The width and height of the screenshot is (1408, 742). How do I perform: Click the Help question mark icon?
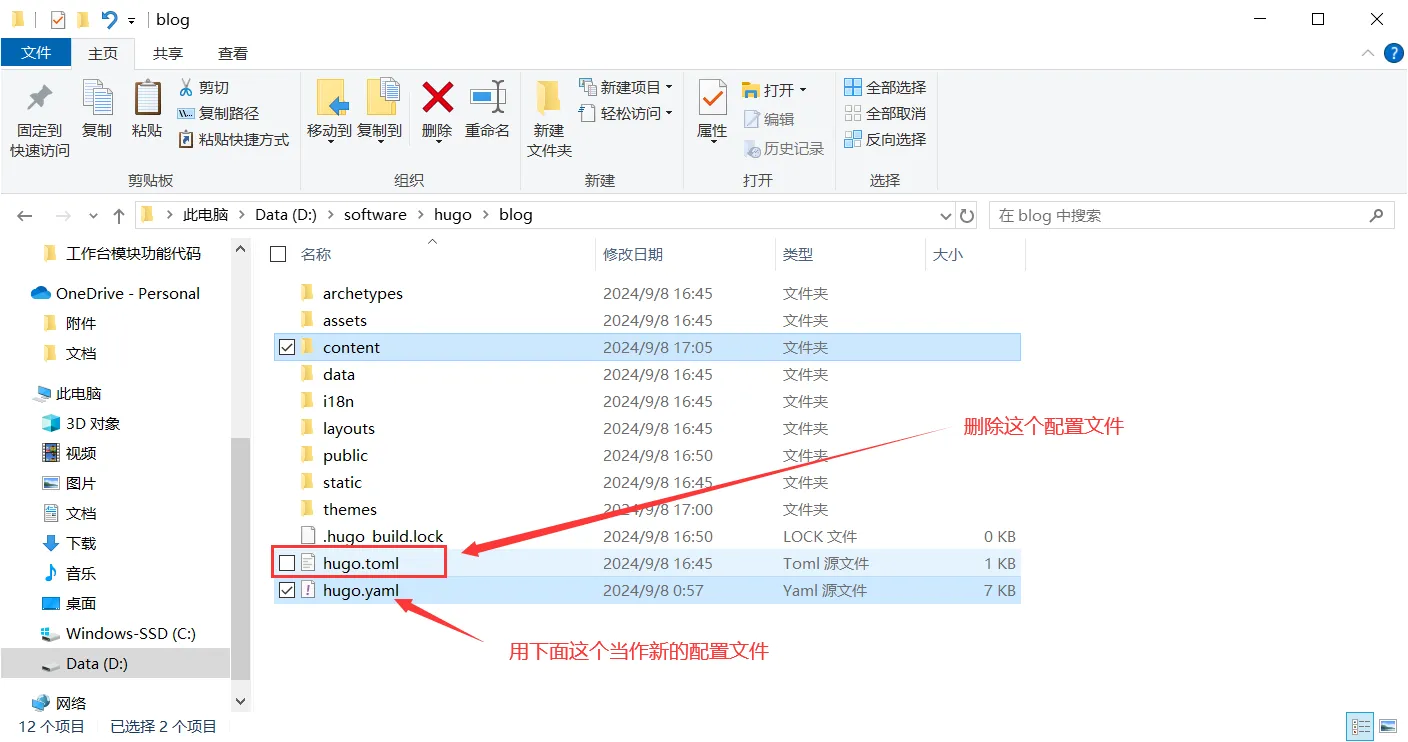[x=1393, y=54]
